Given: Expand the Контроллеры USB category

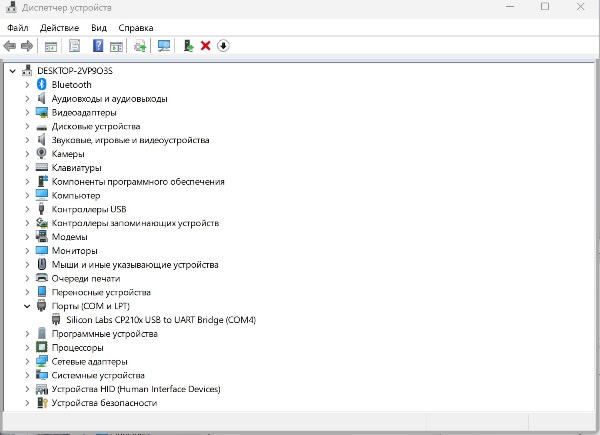Looking at the screenshot, I should [x=28, y=209].
